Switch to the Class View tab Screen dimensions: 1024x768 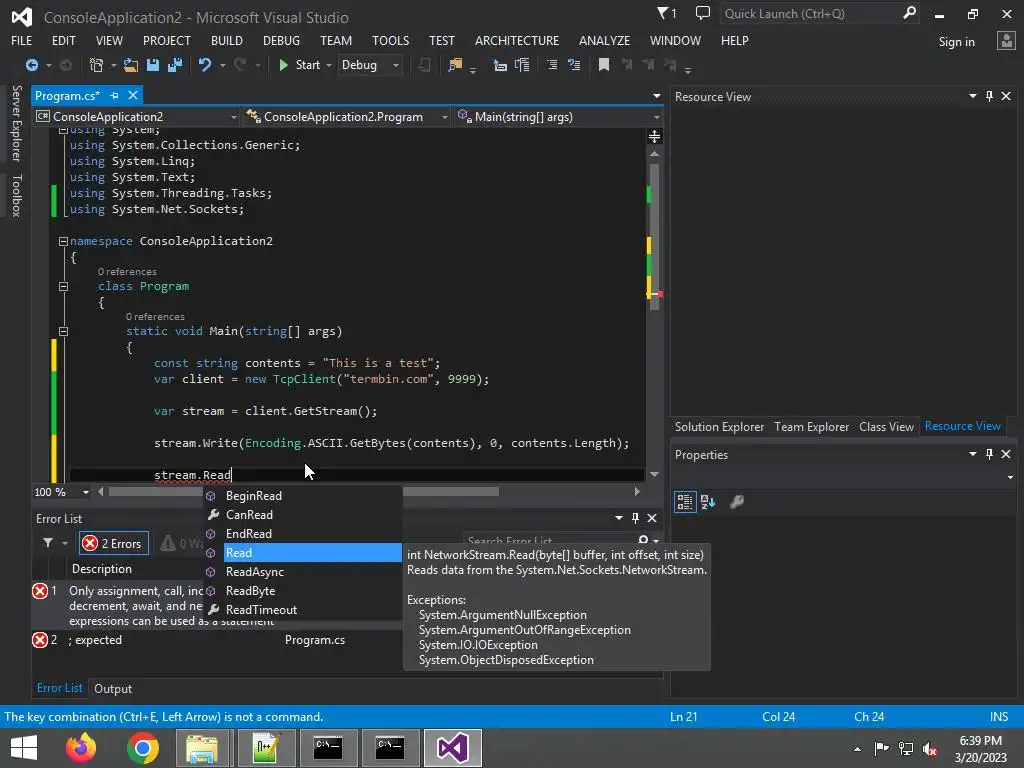tap(886, 426)
